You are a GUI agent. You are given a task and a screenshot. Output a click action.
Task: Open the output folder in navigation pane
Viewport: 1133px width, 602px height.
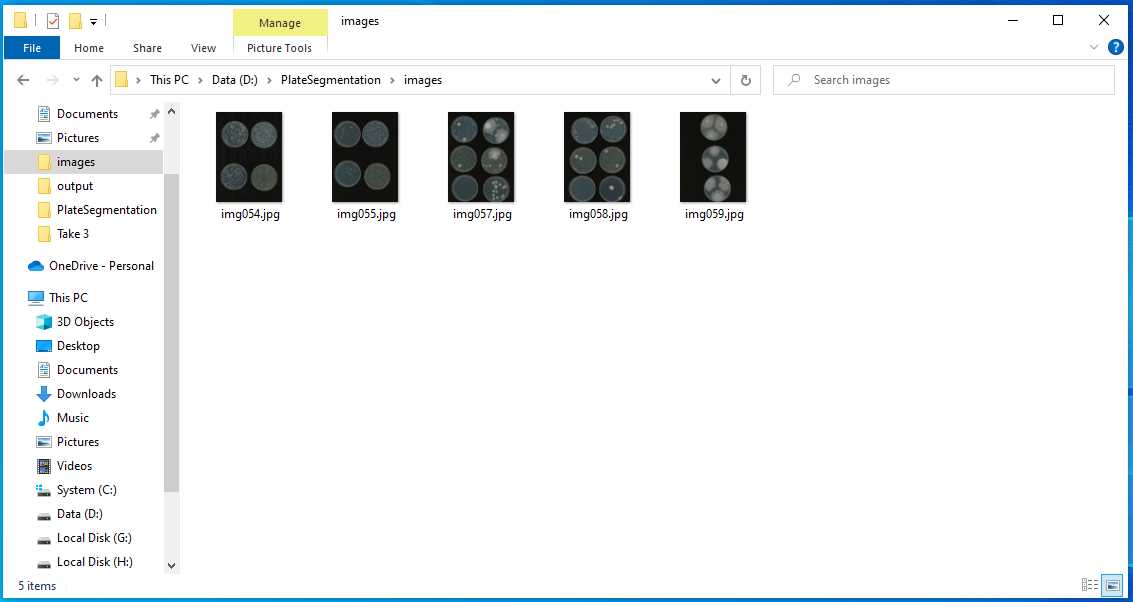click(x=75, y=186)
